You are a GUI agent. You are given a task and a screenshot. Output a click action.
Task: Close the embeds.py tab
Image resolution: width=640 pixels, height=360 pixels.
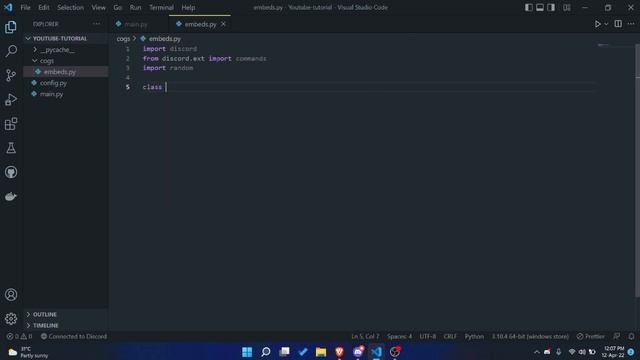pos(223,24)
